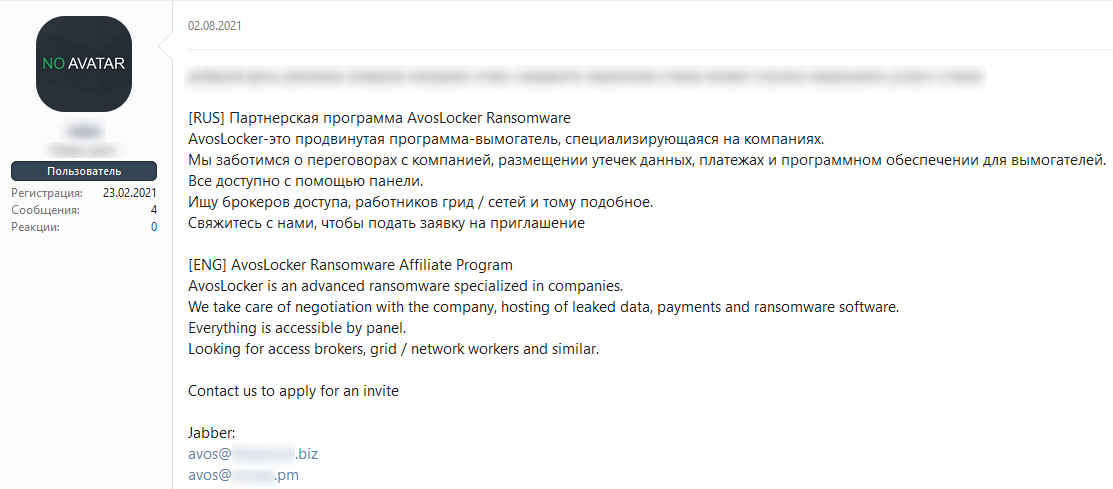Click the [ENG] AvosLocker Ransomware Affiliate Program line
The height and width of the screenshot is (489, 1113).
coord(350,265)
